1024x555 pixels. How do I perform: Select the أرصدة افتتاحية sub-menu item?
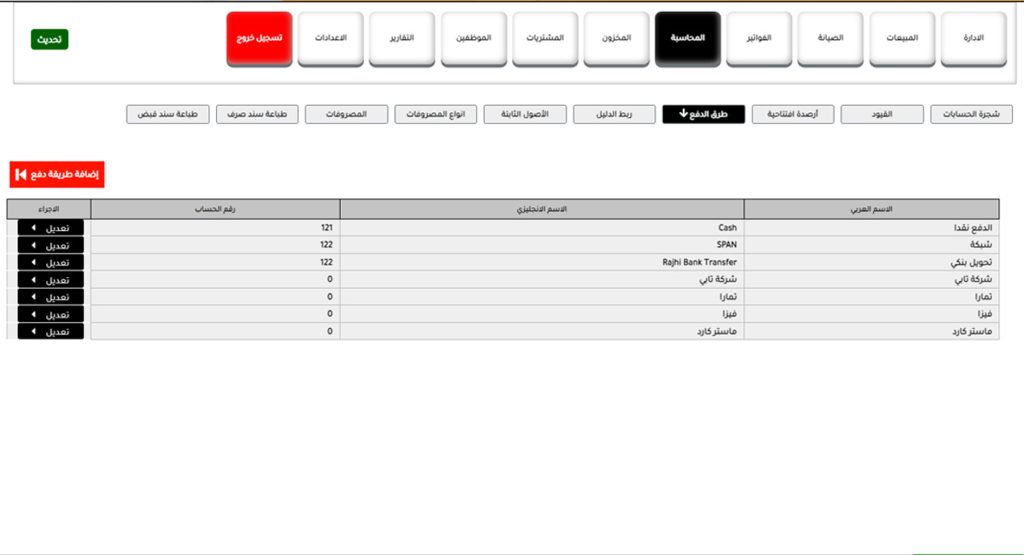[792, 115]
